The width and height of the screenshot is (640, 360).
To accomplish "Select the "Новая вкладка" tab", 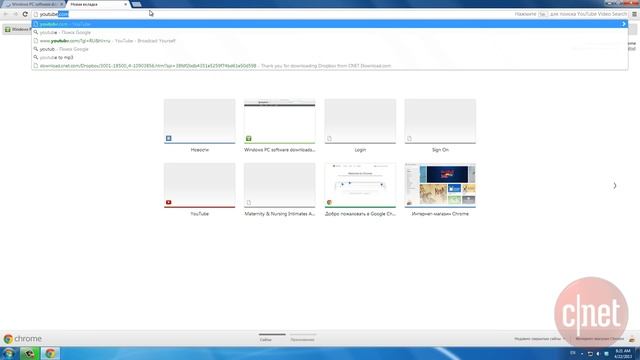I will point(97,4).
